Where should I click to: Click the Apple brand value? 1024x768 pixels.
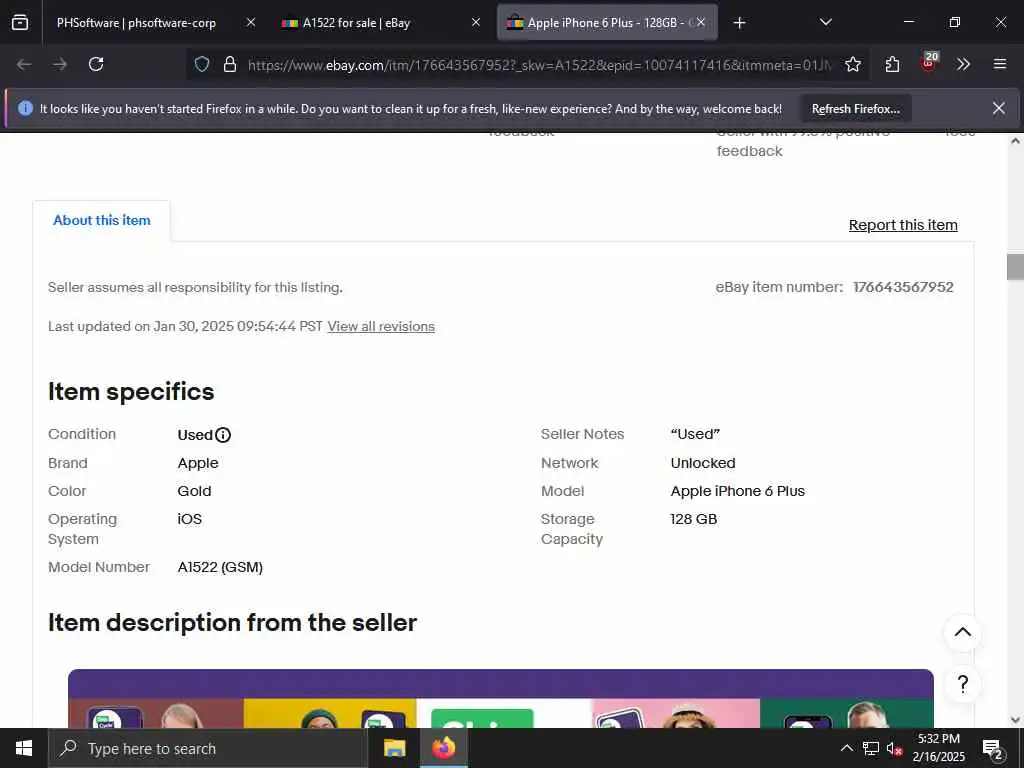[x=198, y=463]
